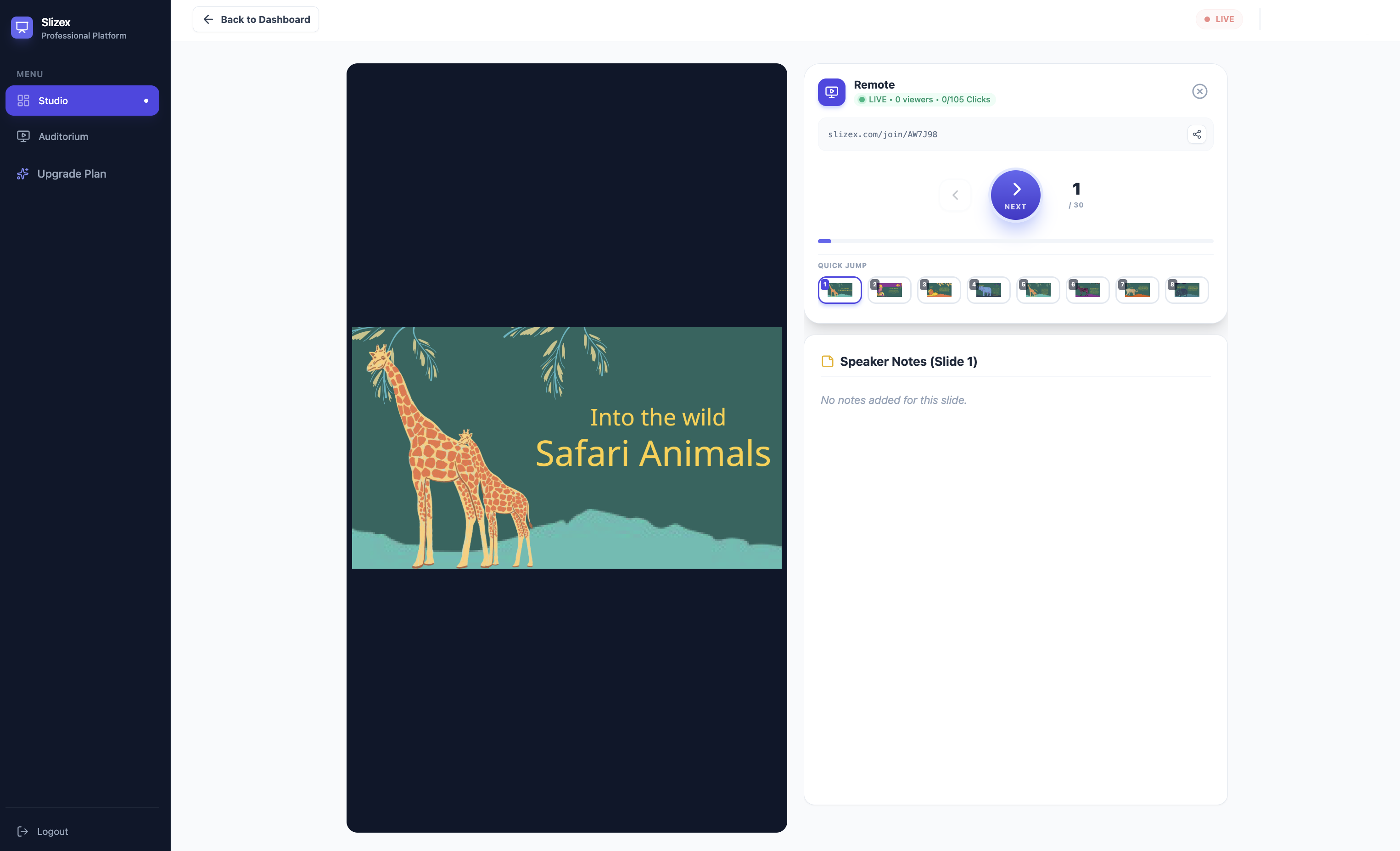Viewport: 1400px width, 851px height.
Task: Click the slide progress bar
Action: click(x=1015, y=241)
